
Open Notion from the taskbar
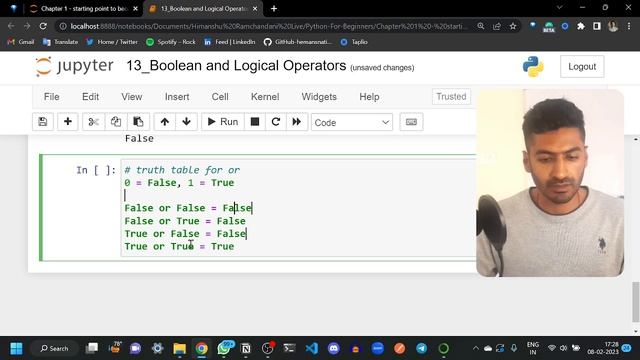(x=245, y=349)
